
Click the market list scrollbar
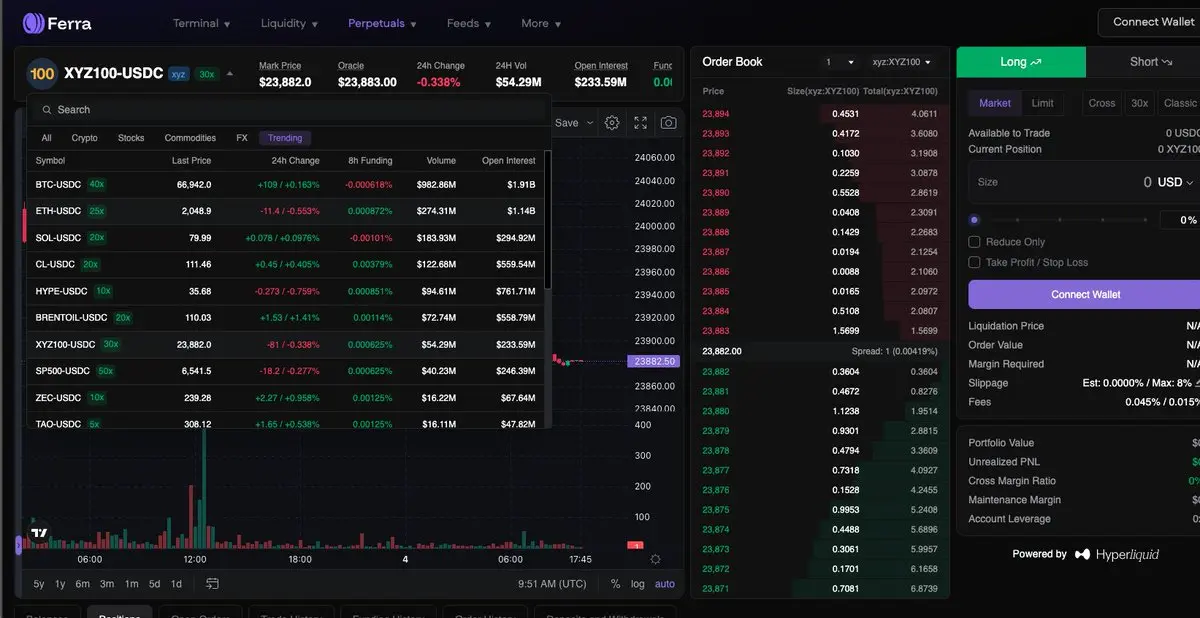547,222
